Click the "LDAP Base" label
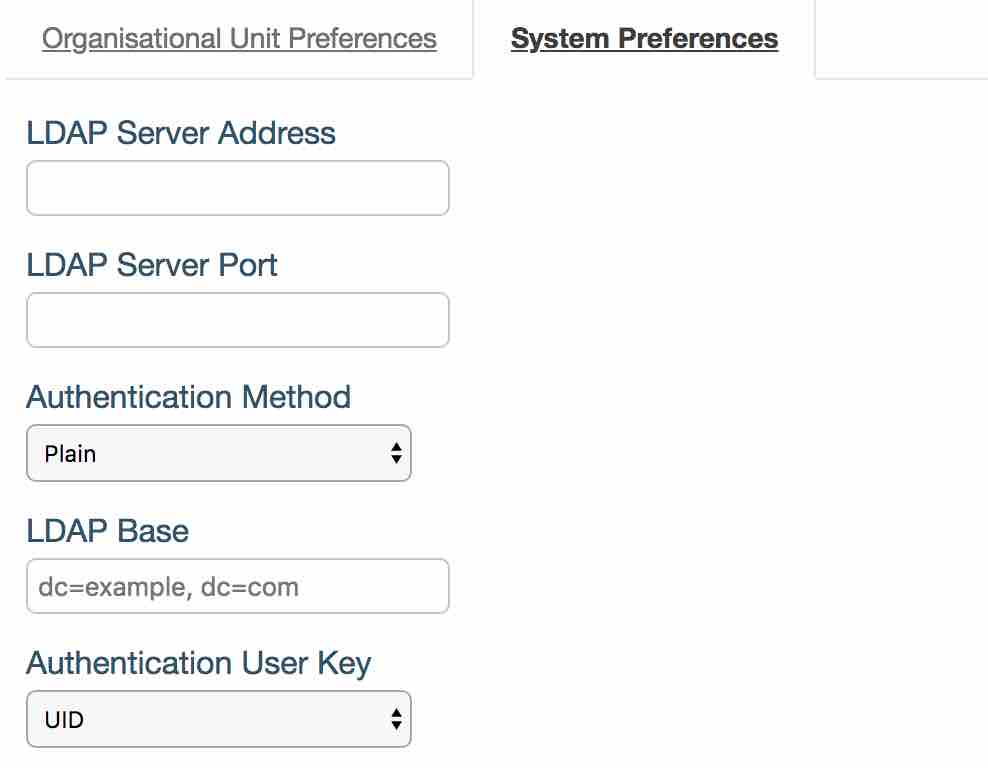Screen dimensions: 988x768 [107, 530]
